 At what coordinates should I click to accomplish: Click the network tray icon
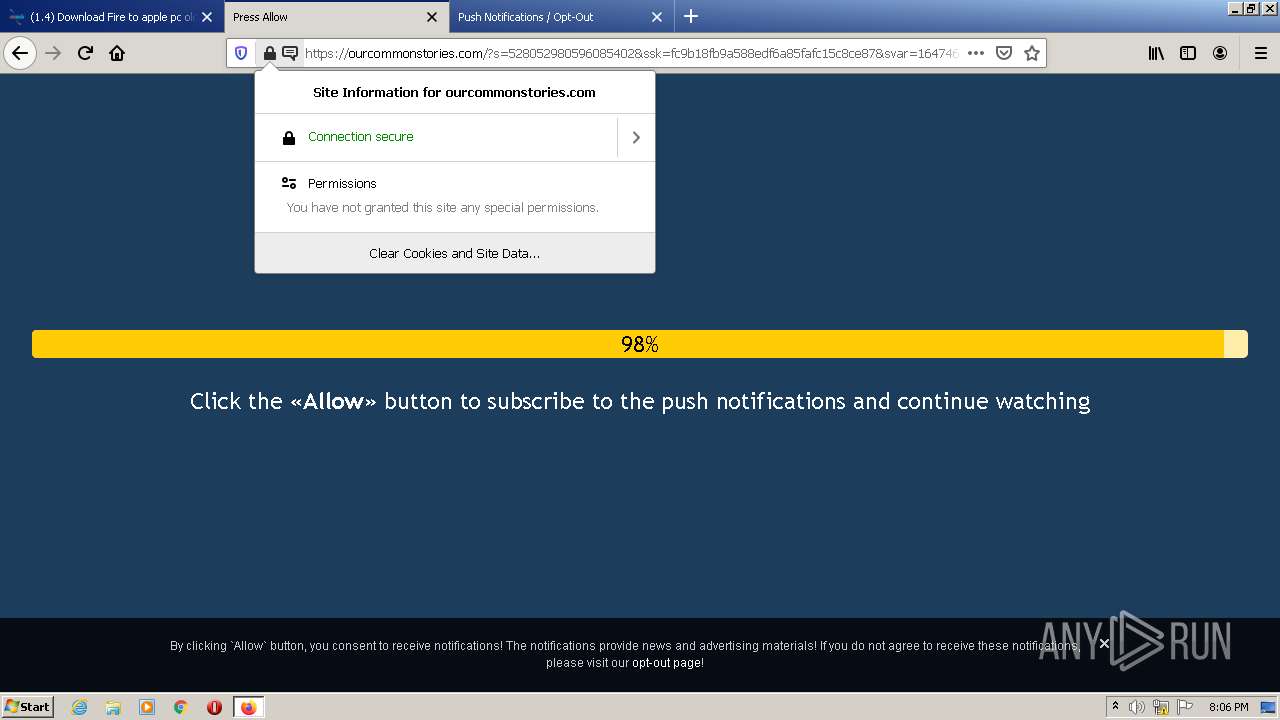[1161, 707]
